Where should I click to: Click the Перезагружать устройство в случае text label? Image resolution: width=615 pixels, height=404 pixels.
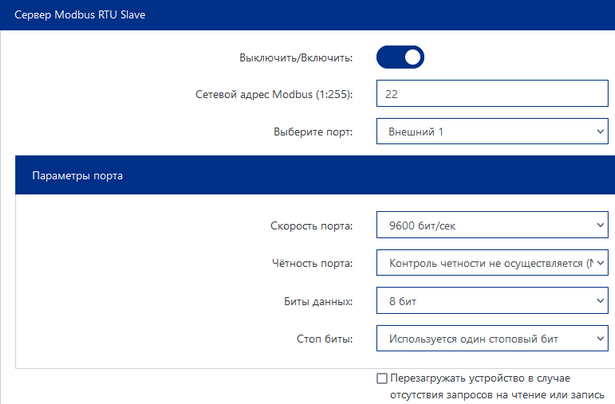click(480, 378)
